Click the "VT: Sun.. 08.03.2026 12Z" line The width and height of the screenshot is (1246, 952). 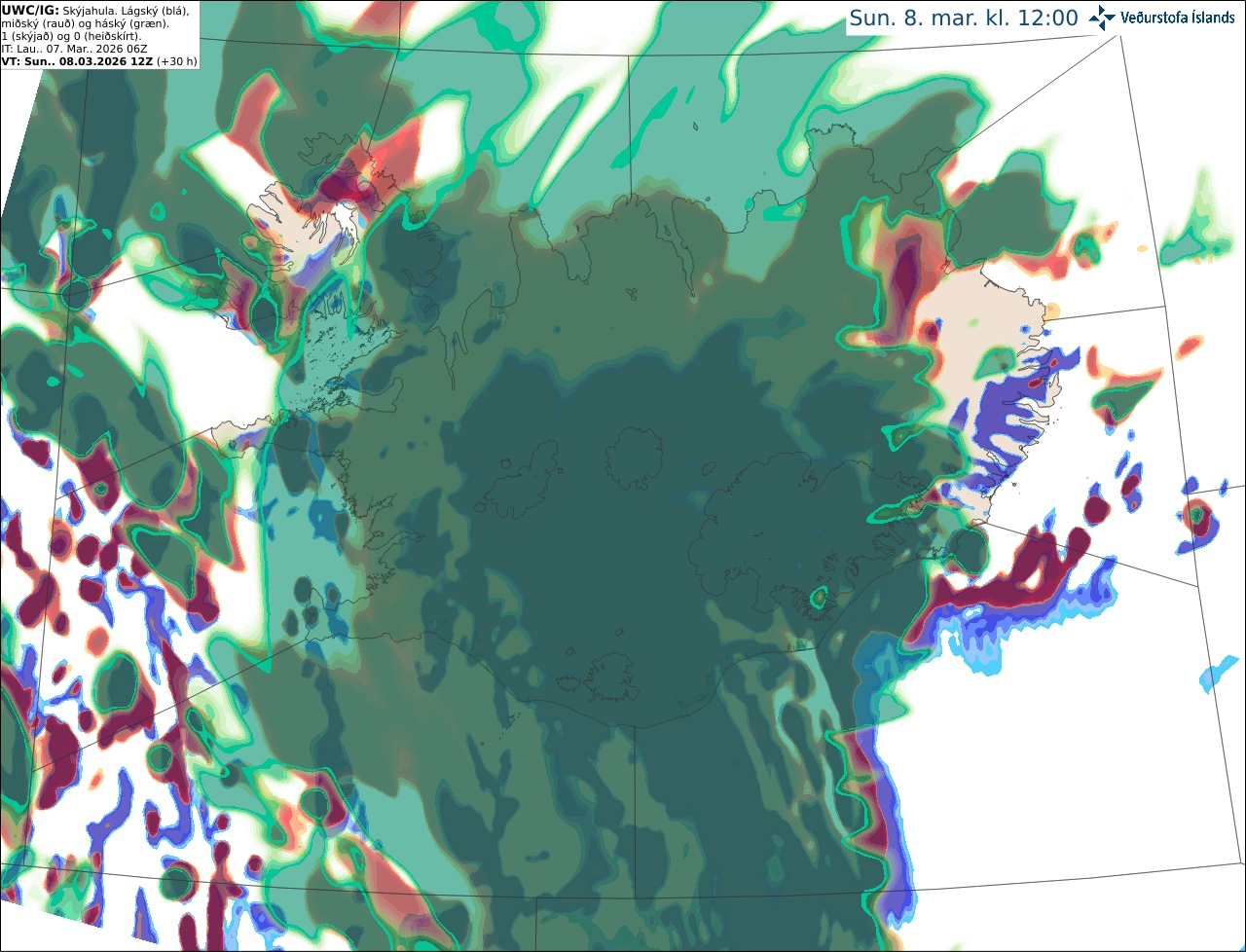(x=77, y=61)
